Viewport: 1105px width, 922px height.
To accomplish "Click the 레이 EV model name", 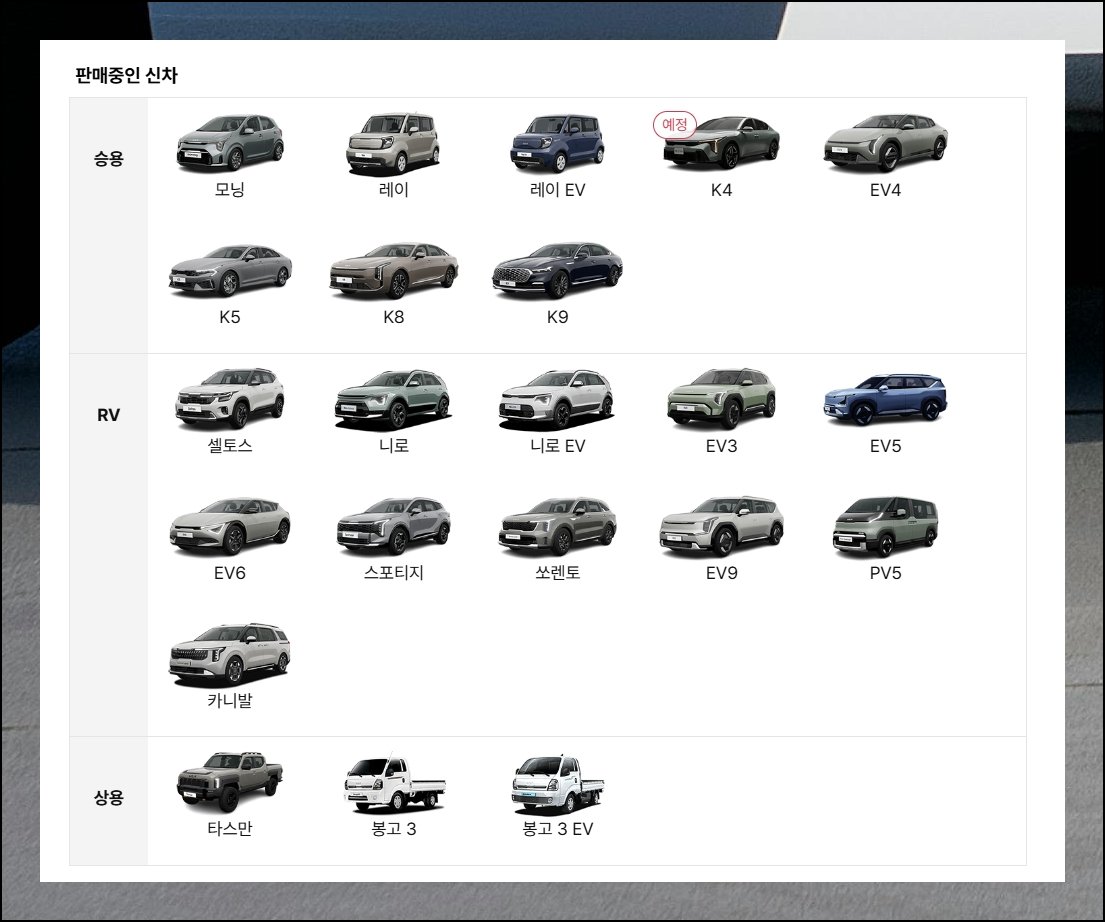I will click(x=557, y=190).
